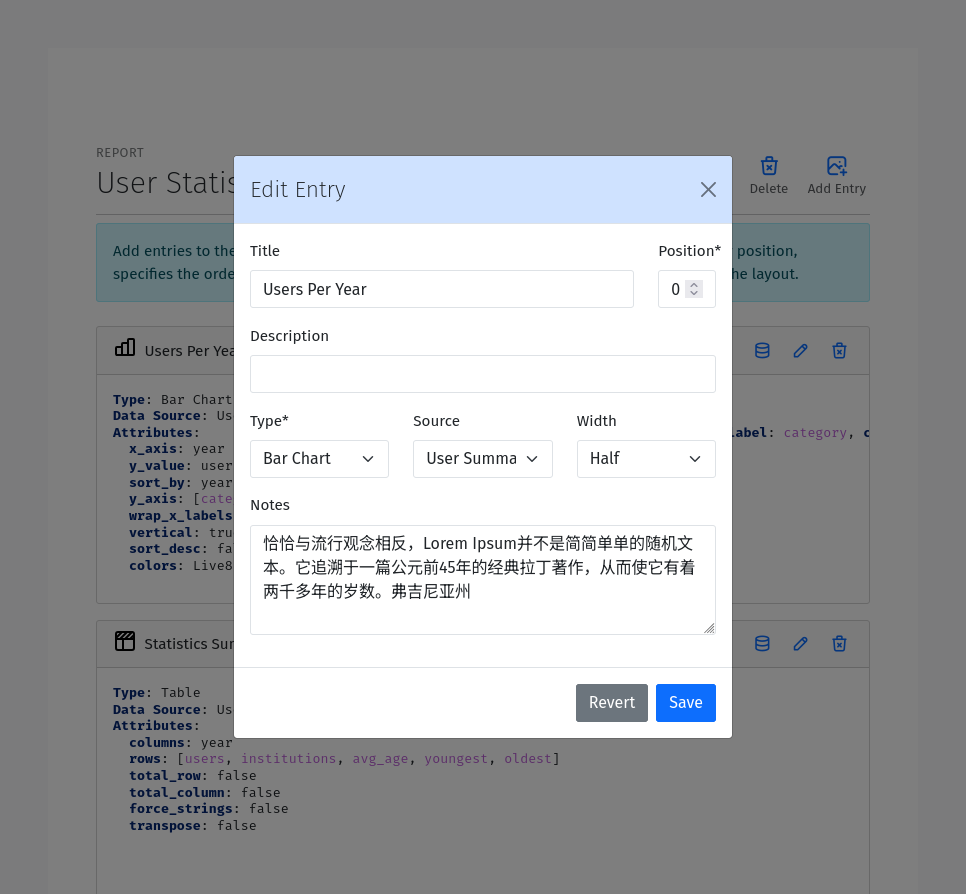
Task: Save the entry changes
Action: (686, 703)
